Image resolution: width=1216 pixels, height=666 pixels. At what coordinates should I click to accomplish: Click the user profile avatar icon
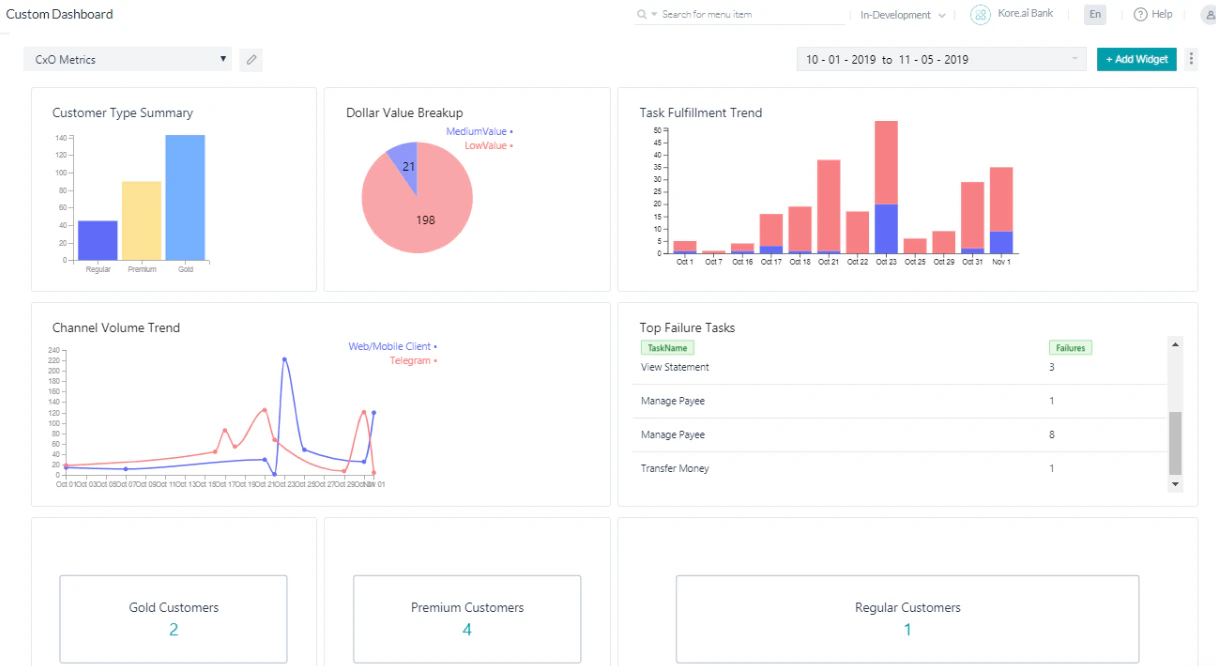(1208, 14)
